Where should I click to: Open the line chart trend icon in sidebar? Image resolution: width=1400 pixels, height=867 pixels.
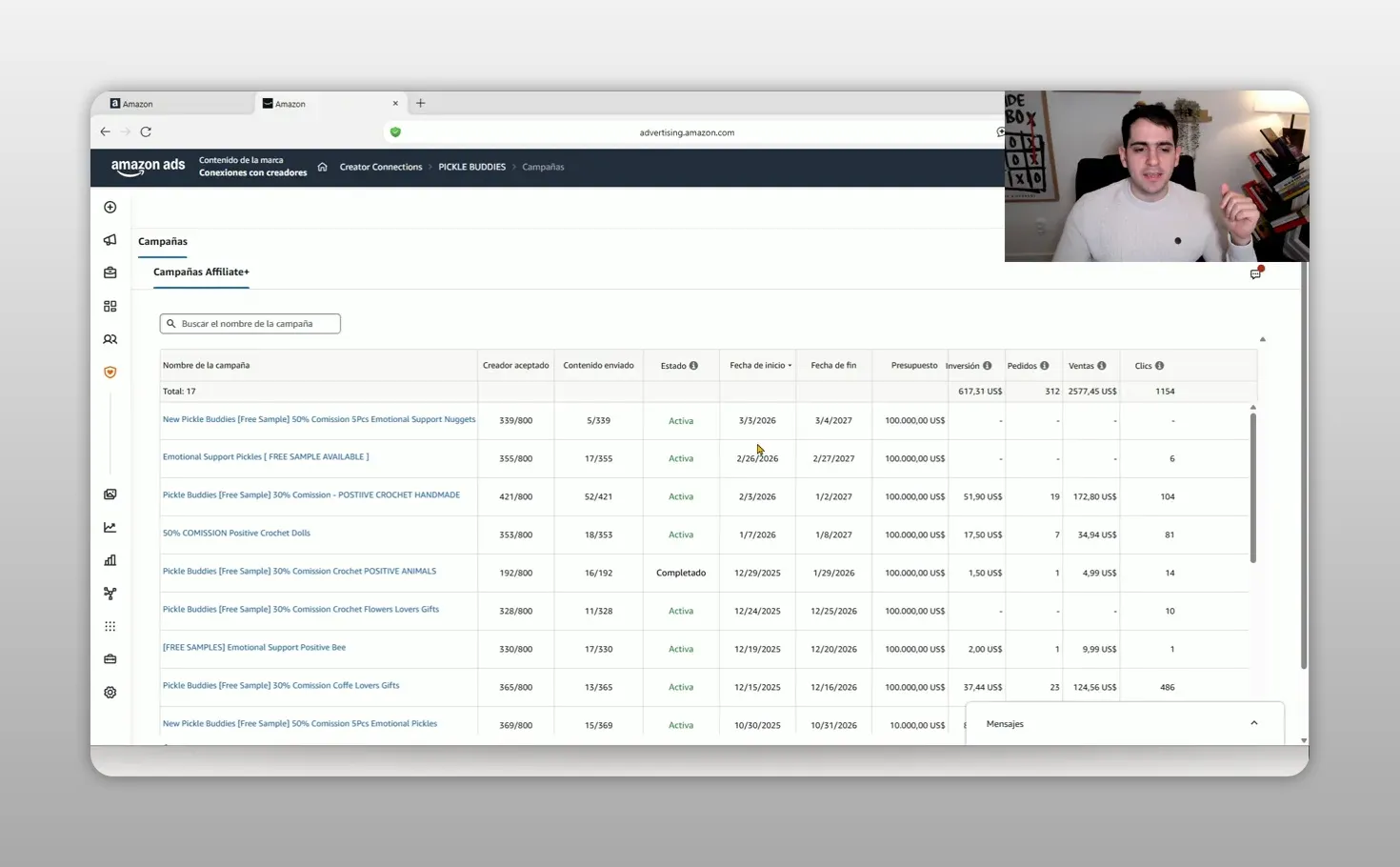click(x=110, y=527)
